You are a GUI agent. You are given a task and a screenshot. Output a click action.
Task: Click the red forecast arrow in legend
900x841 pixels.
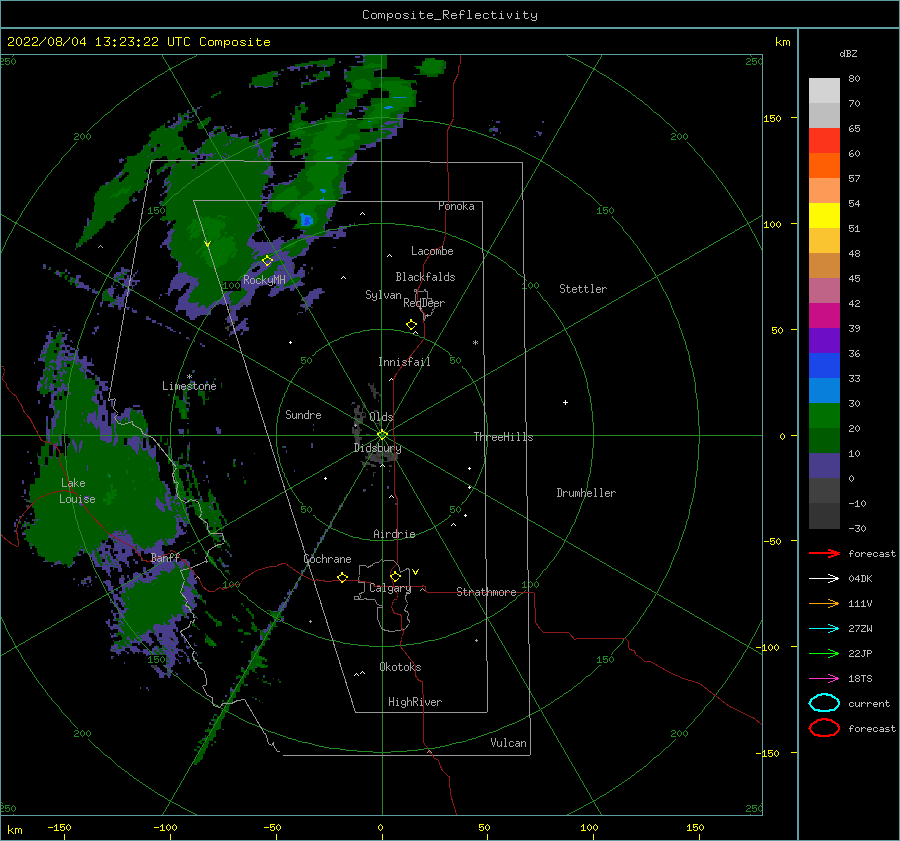pos(824,553)
